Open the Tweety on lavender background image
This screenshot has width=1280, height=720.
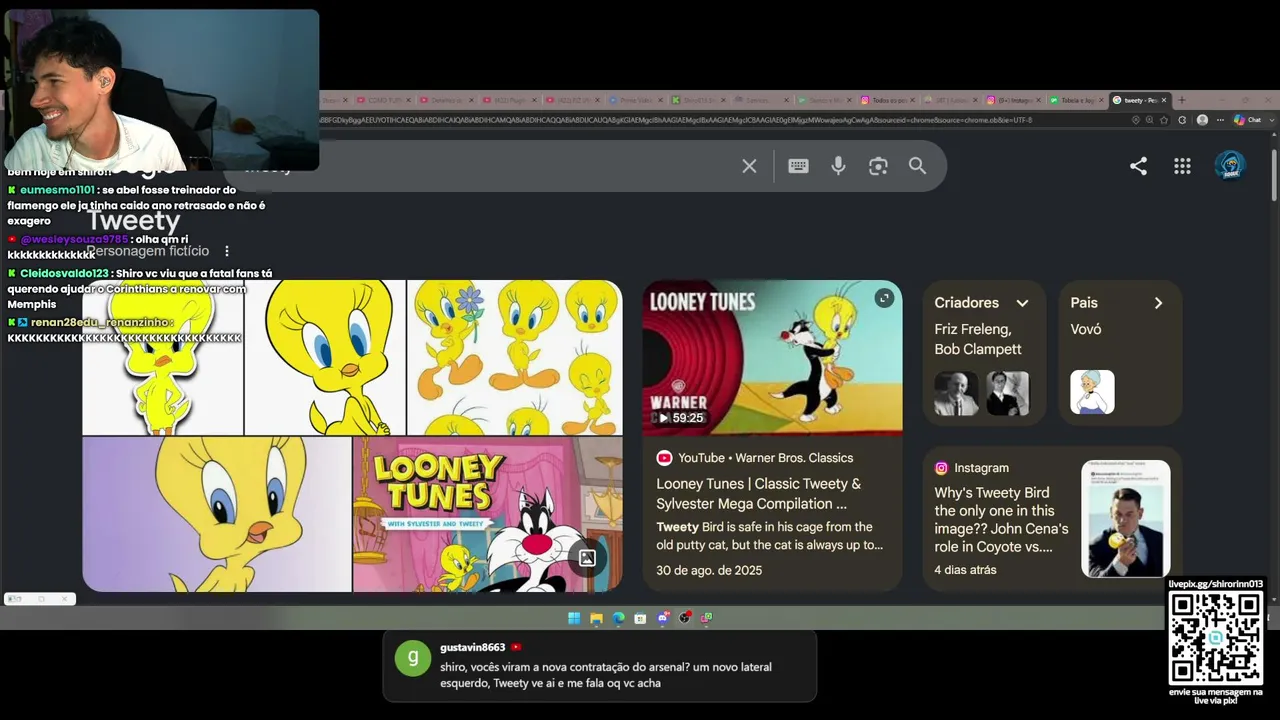(217, 514)
